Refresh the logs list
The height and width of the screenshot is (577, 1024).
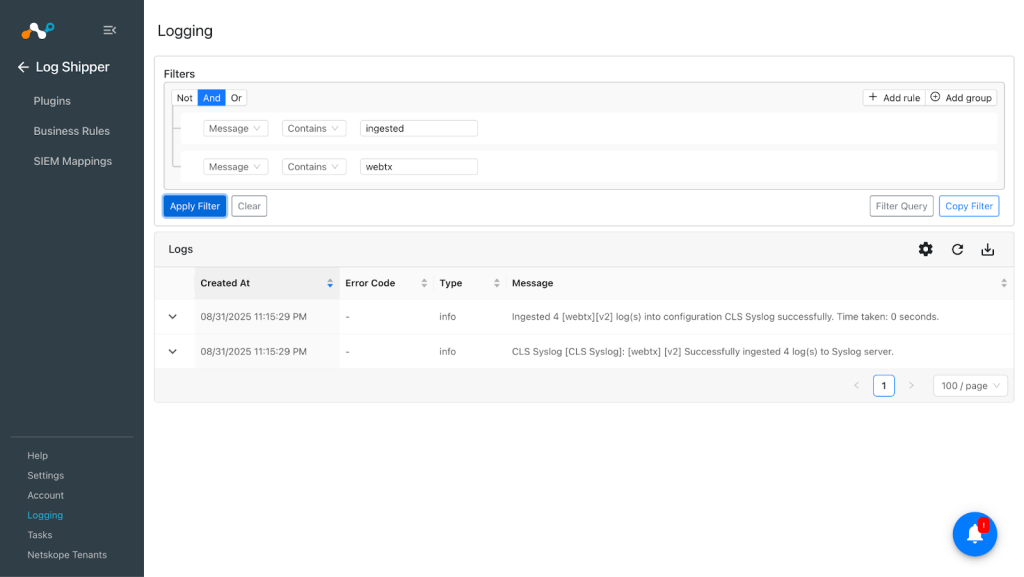click(957, 249)
